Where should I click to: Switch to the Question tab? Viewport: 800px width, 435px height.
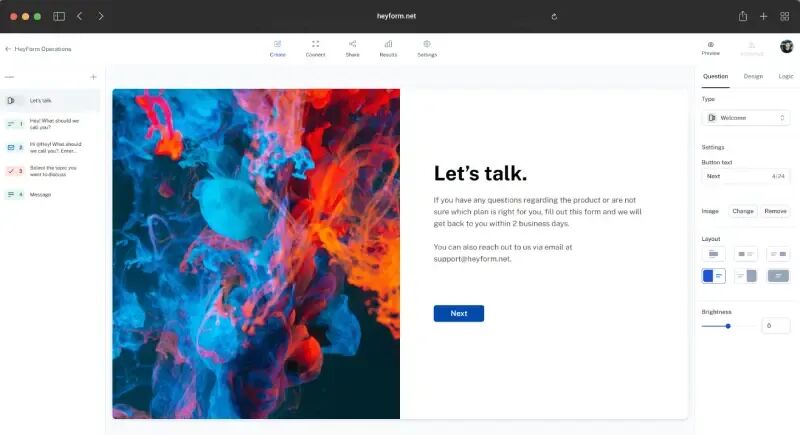[715, 76]
